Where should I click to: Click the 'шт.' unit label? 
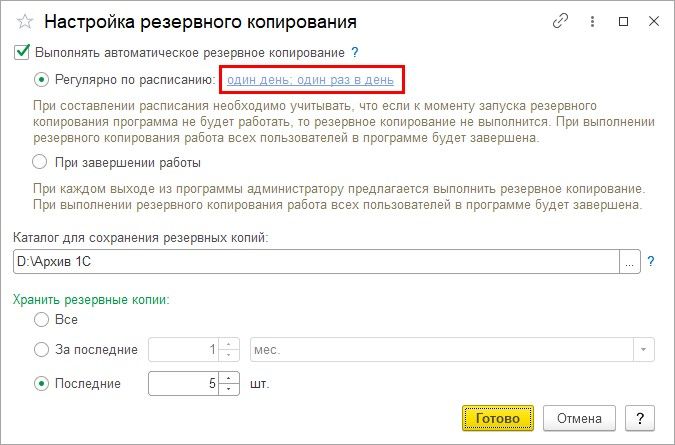click(260, 383)
